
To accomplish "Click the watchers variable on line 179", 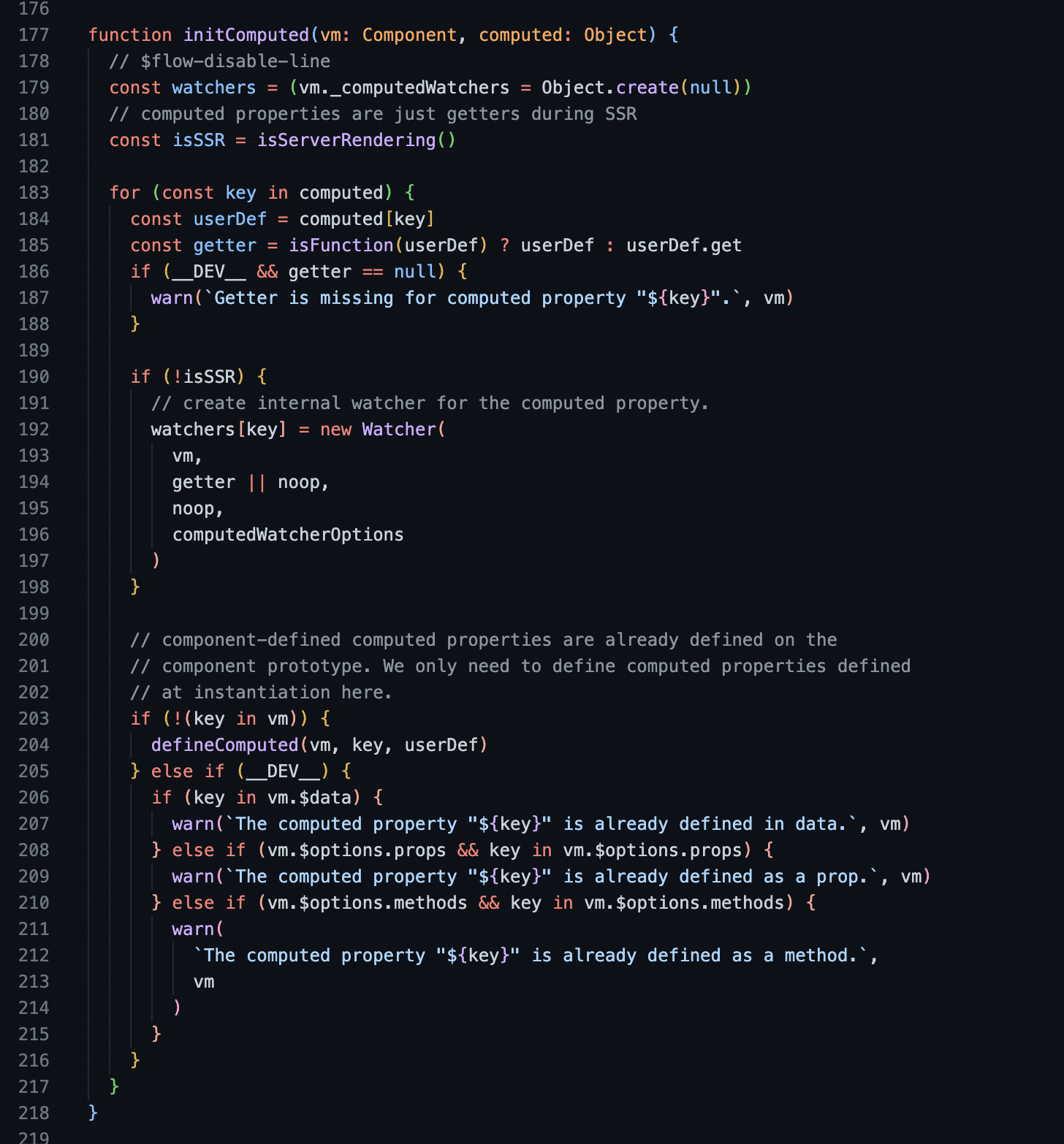I will [x=214, y=88].
